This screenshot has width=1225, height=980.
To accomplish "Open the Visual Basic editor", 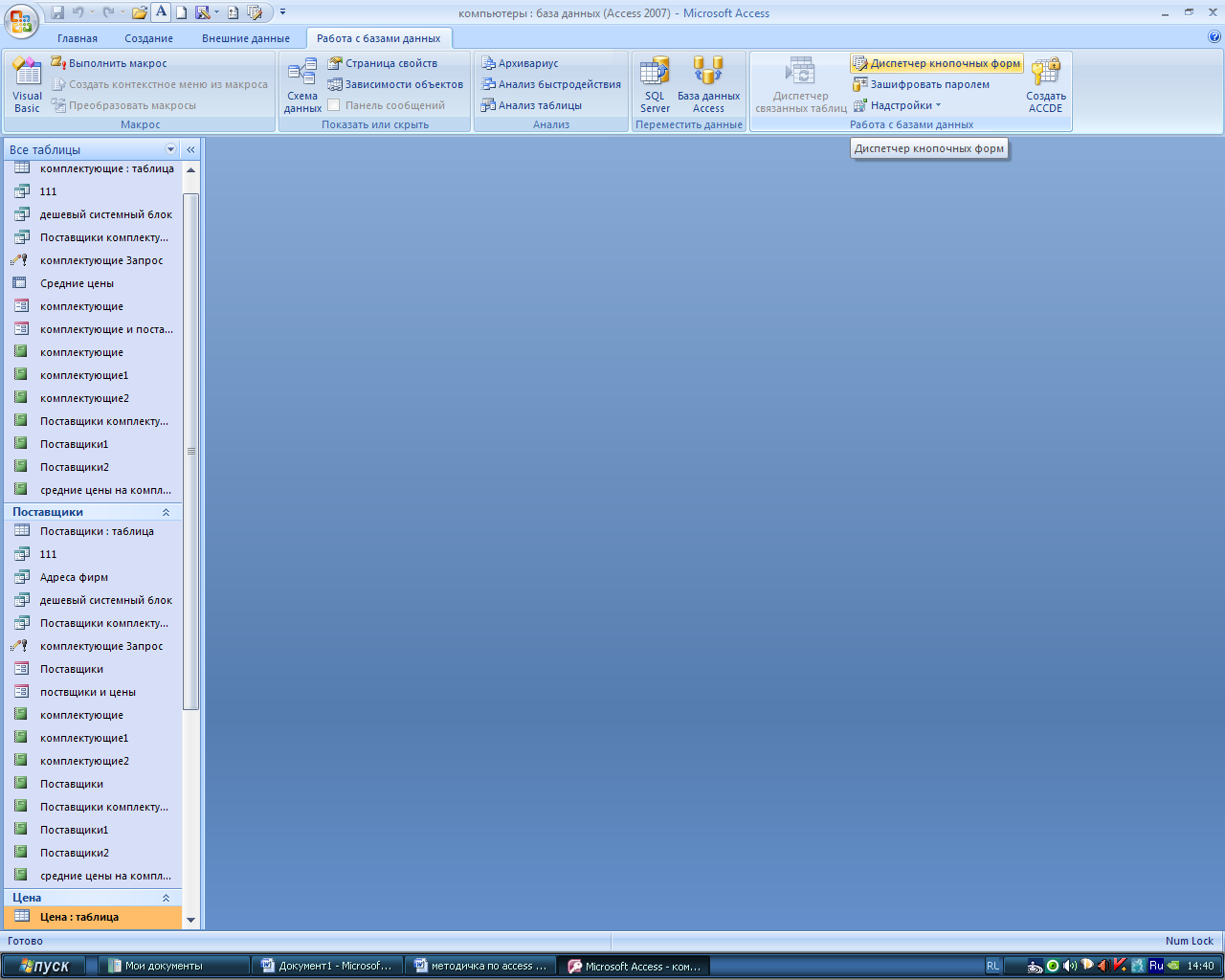I will (x=27, y=85).
